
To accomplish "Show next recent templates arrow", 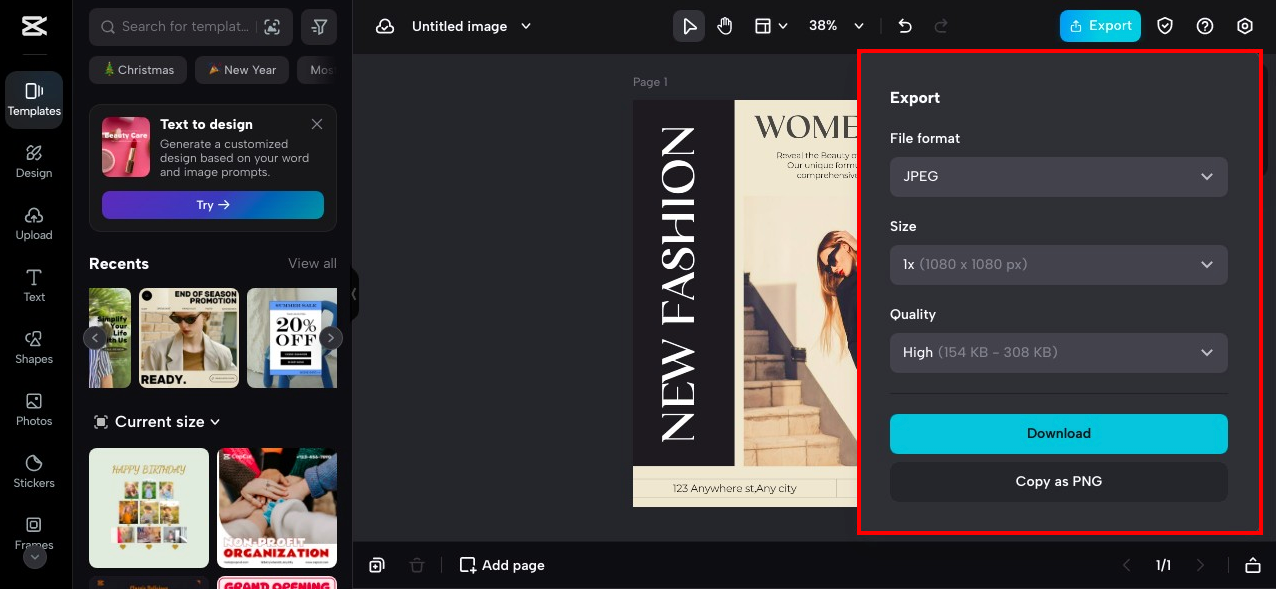I will click(330, 338).
